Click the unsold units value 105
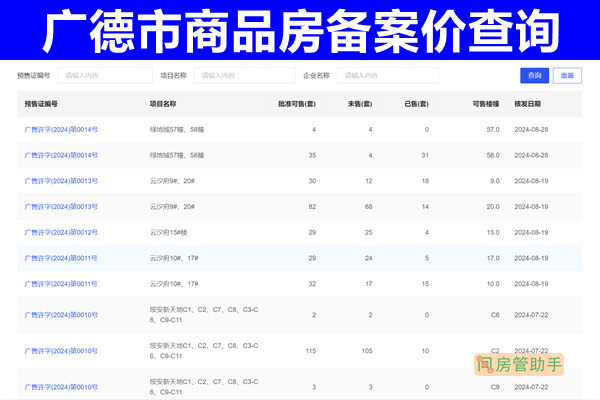Screen dimensions: 600x400 367,351
